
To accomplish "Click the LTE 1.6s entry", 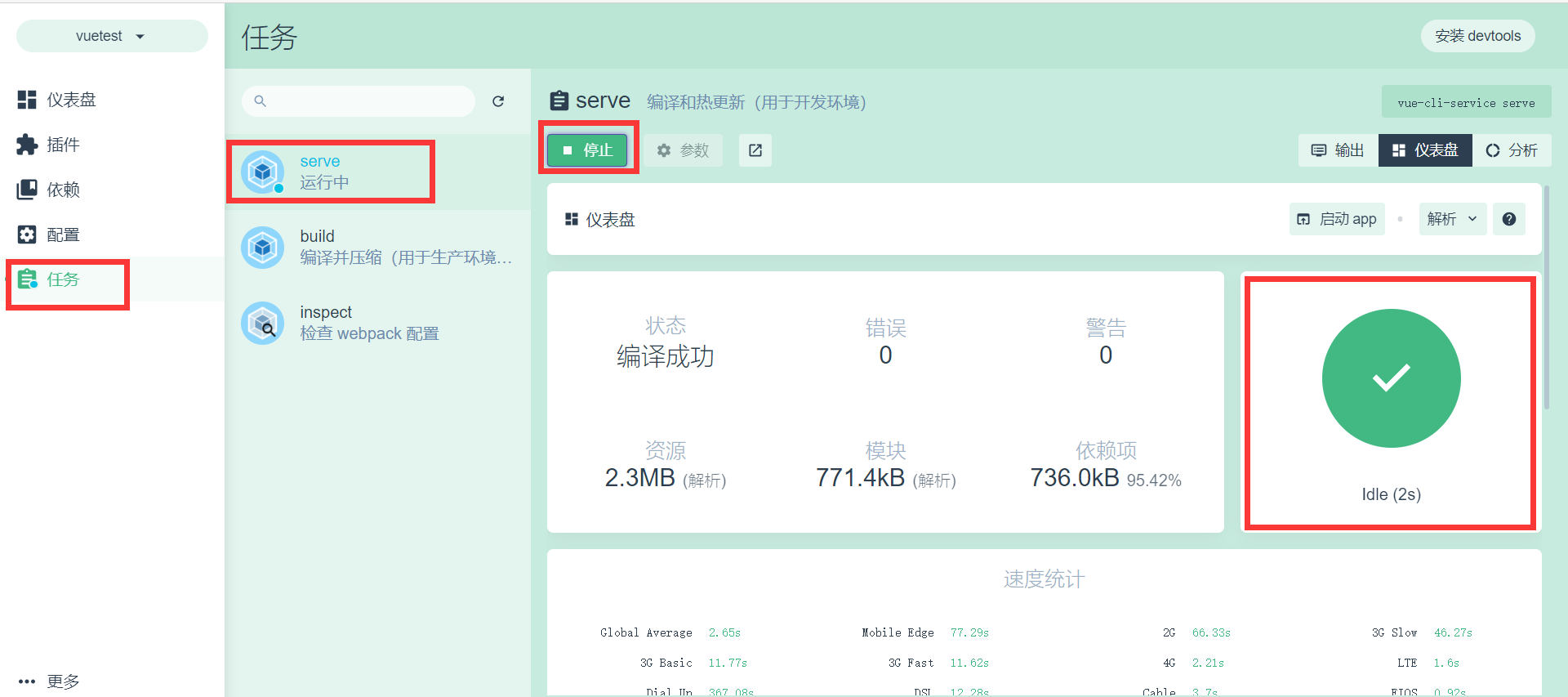I will [x=1428, y=663].
